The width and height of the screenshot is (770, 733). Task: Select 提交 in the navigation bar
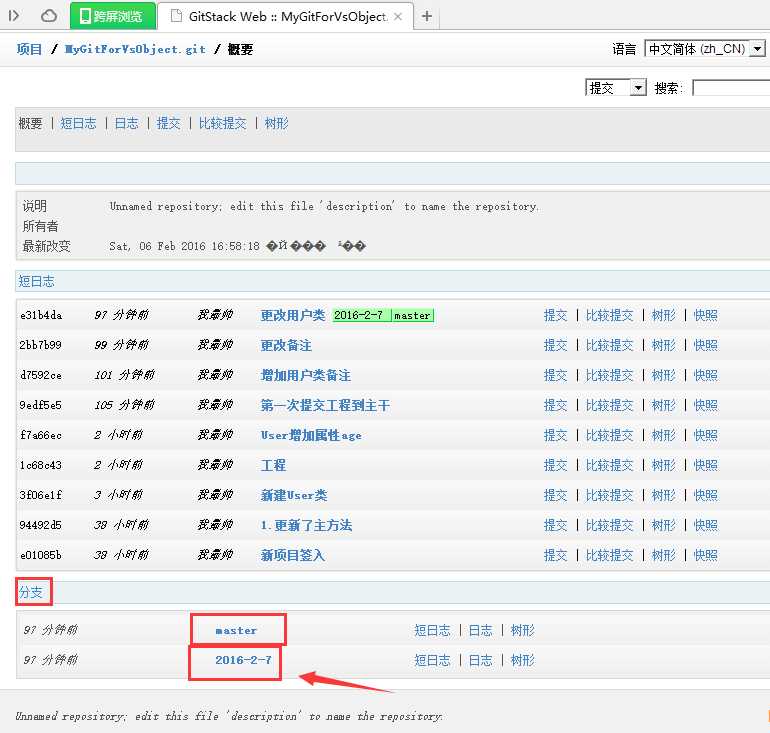click(x=168, y=123)
